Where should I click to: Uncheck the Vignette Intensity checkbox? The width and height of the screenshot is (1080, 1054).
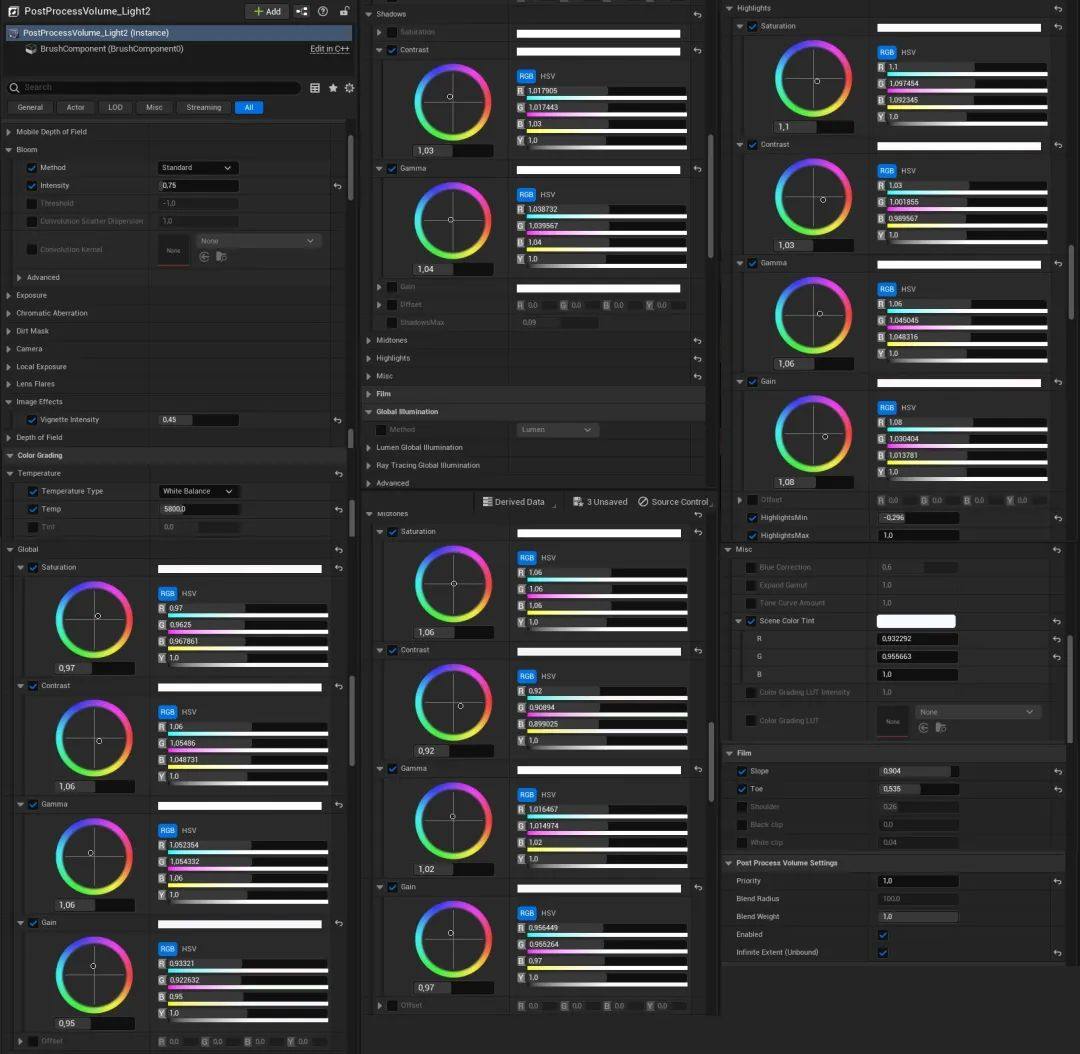coord(32,420)
